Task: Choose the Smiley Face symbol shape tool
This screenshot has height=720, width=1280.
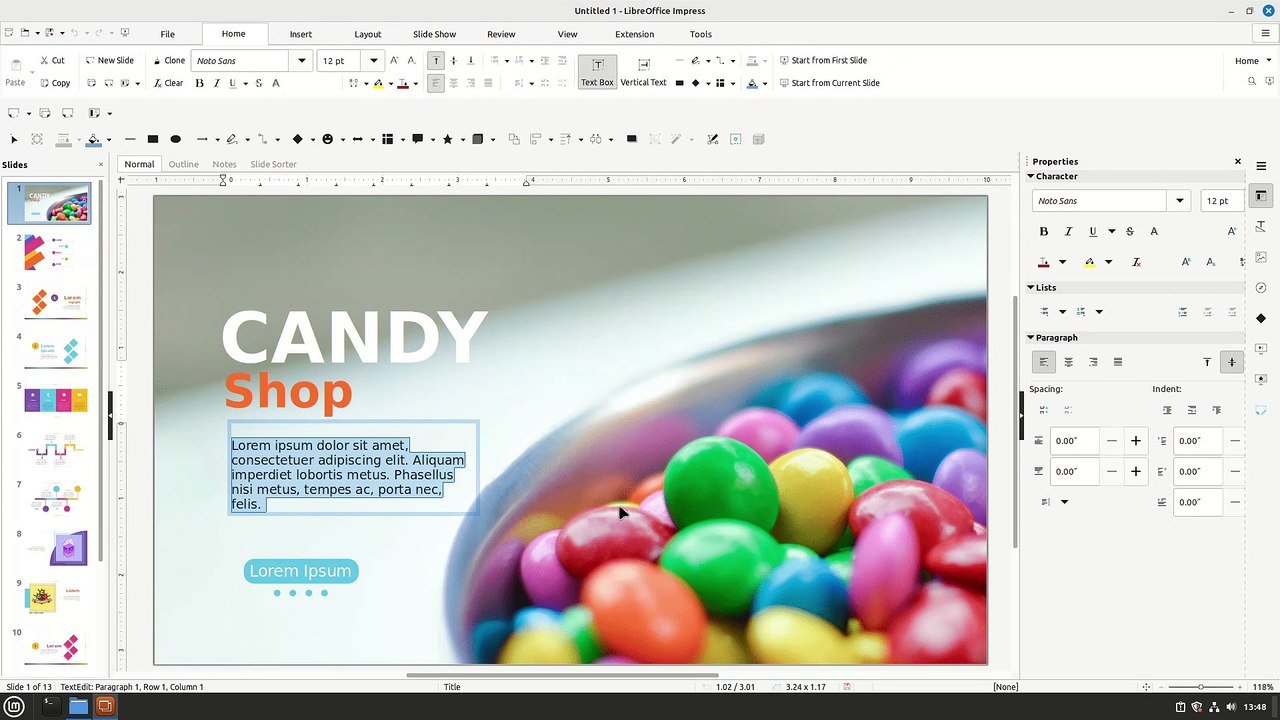Action: point(327,139)
